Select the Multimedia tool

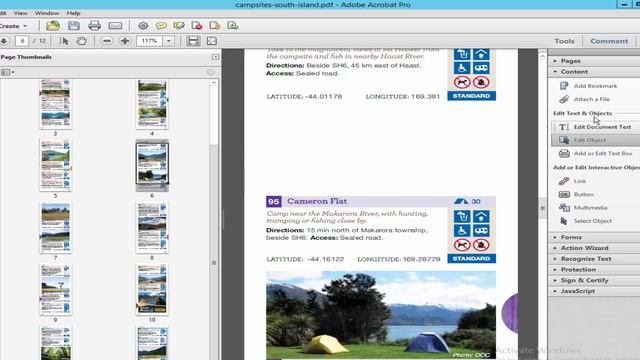point(584,207)
